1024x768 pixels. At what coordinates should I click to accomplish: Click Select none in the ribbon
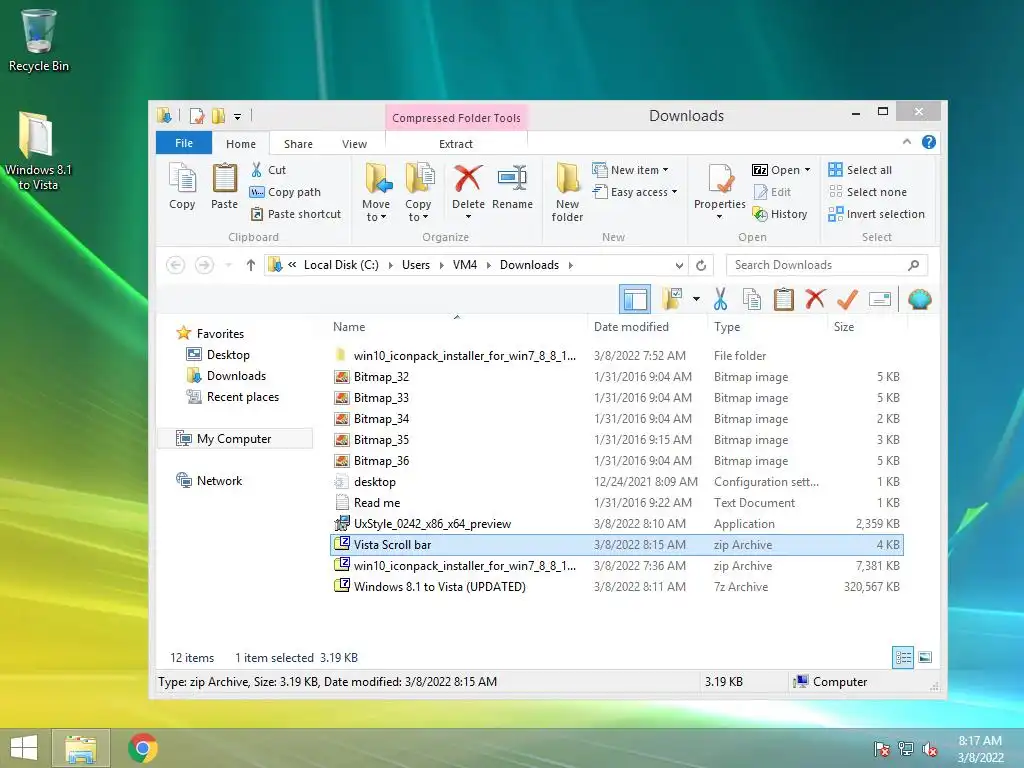[x=867, y=192]
